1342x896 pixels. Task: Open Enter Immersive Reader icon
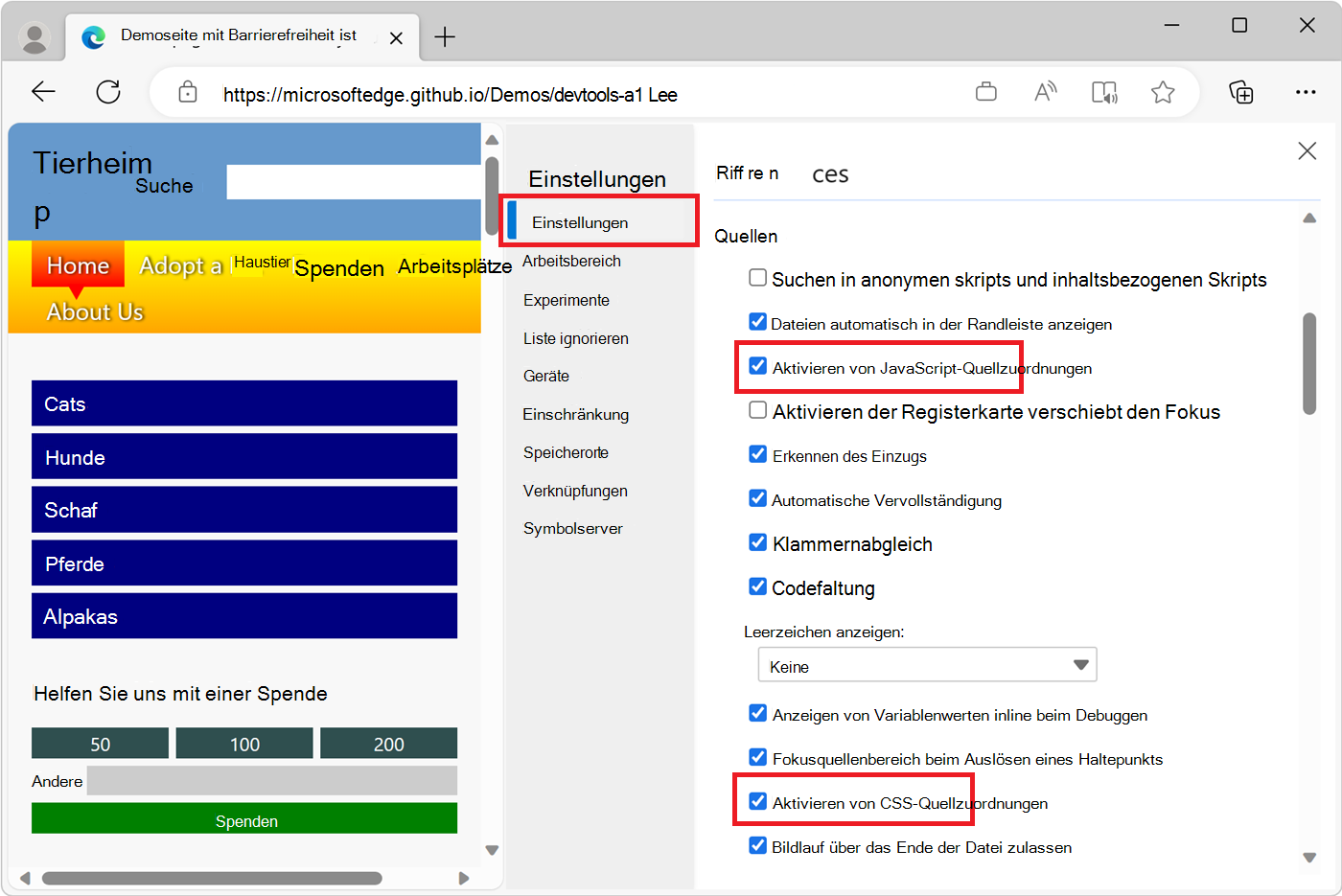(1104, 91)
